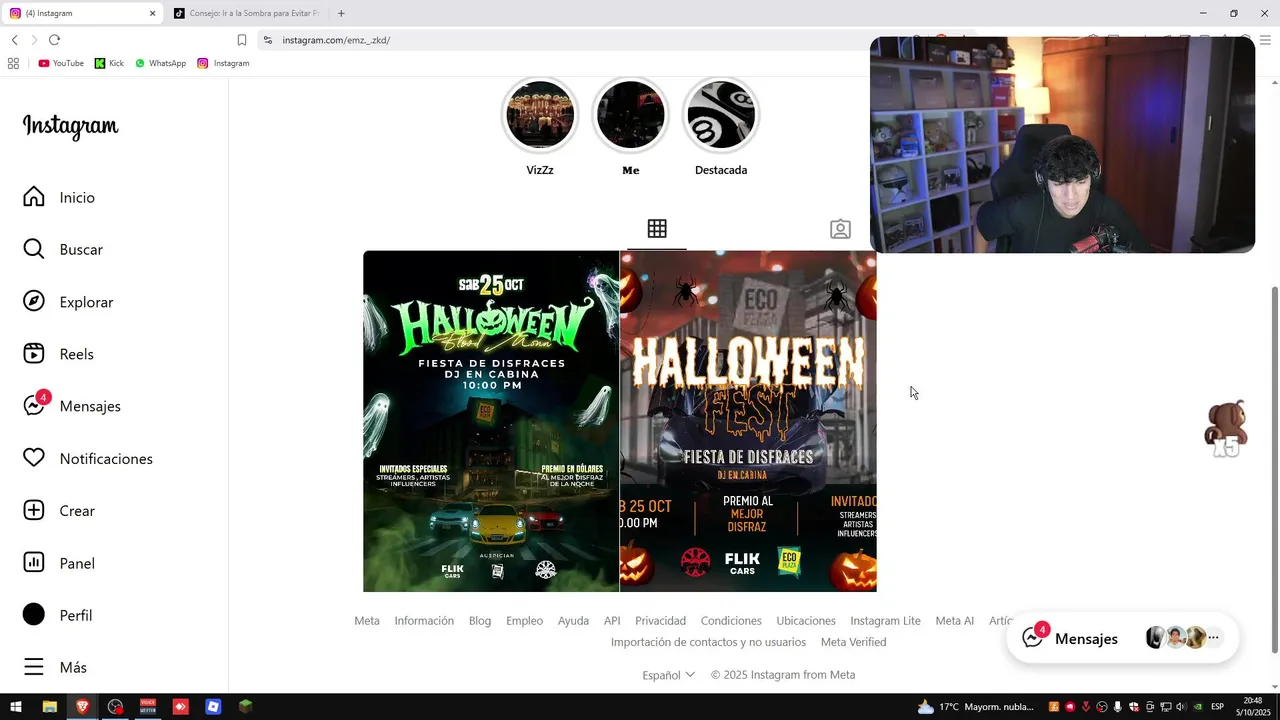Click the Instagram Lite footer link
The image size is (1280, 720).
(x=885, y=621)
